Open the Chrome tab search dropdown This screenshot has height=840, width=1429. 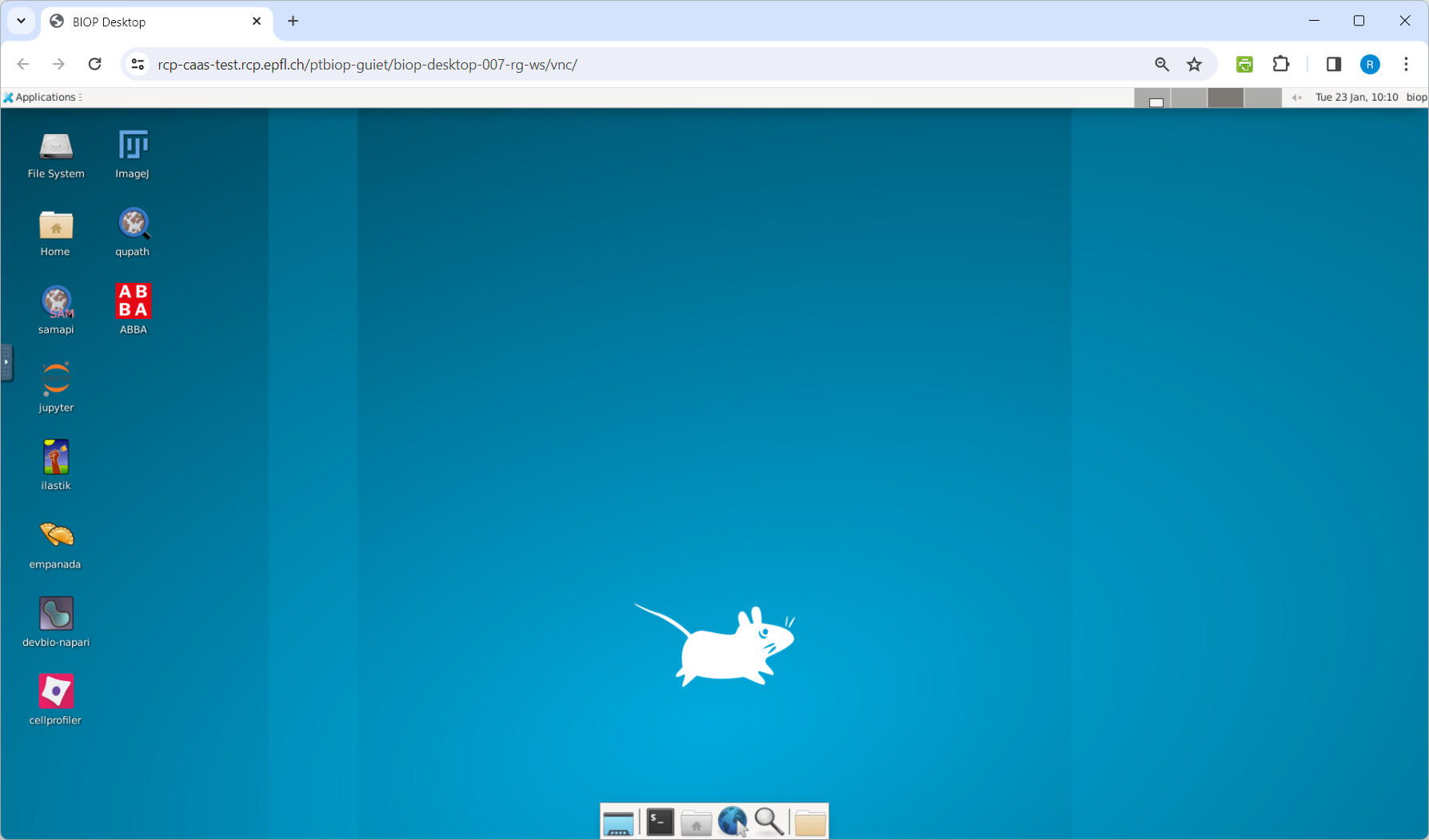pos(21,22)
